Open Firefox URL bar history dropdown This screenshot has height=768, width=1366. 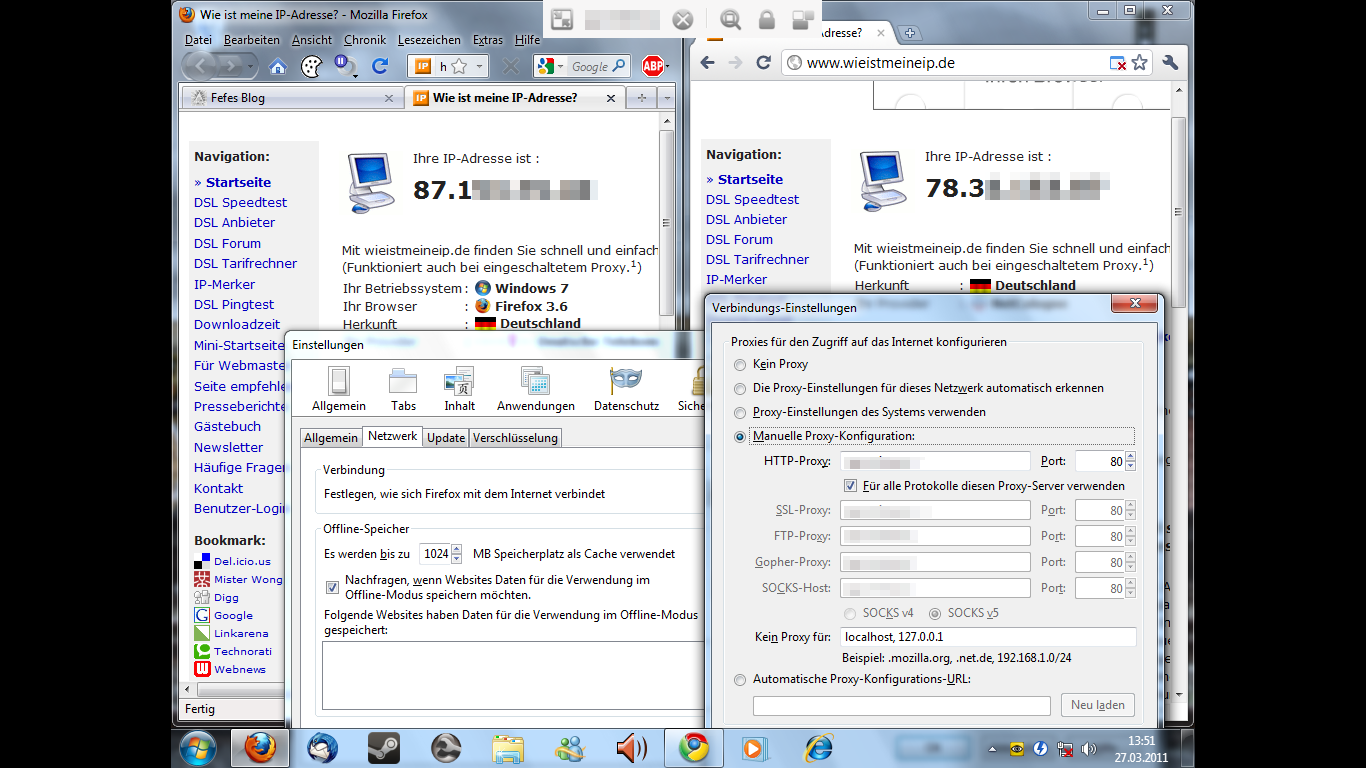pos(479,66)
